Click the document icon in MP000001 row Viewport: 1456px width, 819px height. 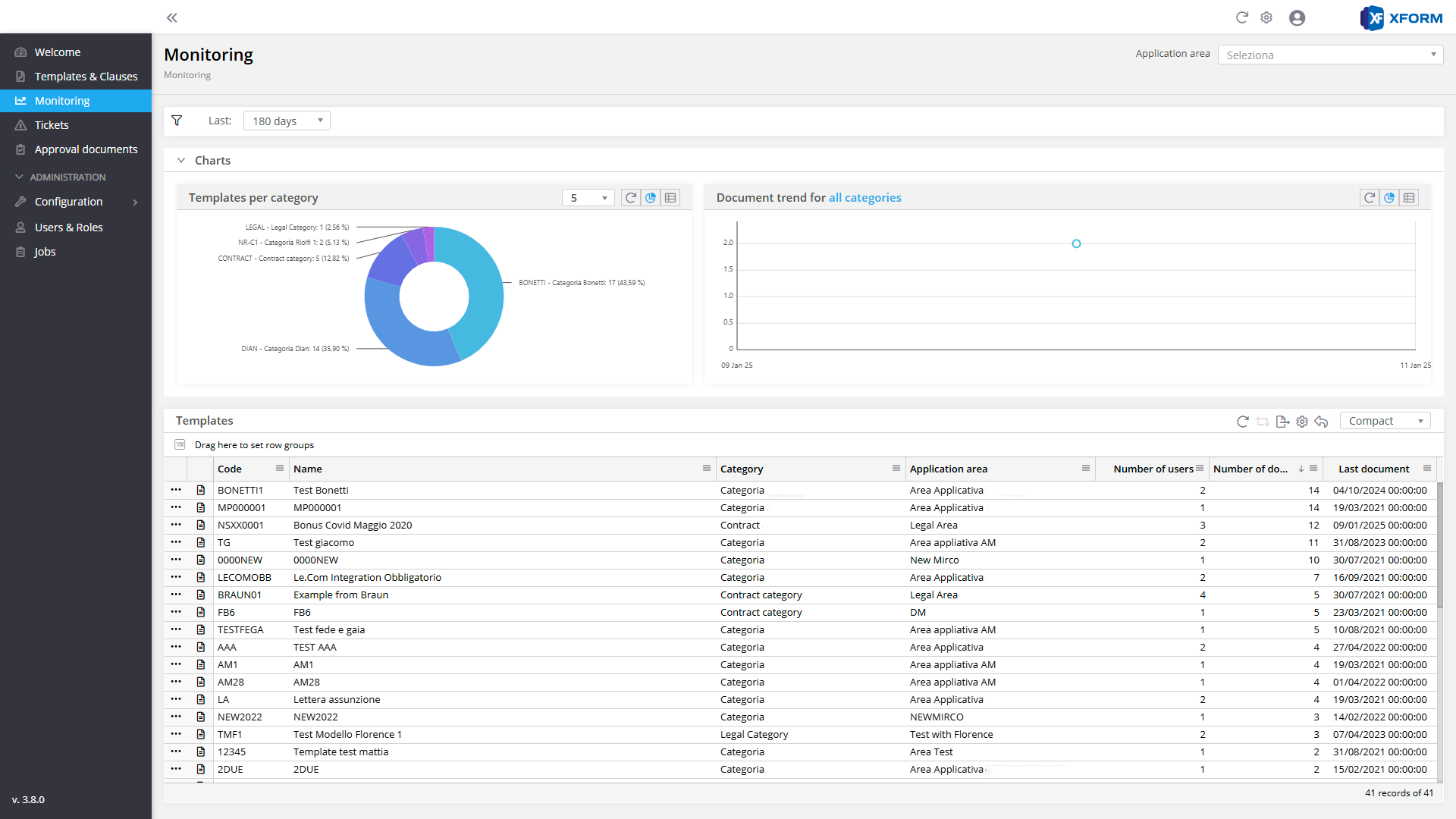tap(201, 507)
